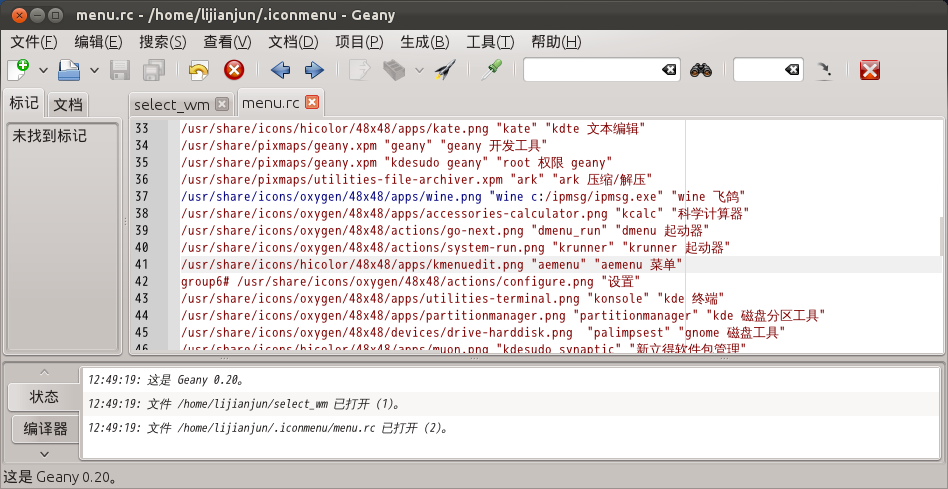948x489 pixels.
Task: Expand the New file template dropdown arrow
Action: 44,71
